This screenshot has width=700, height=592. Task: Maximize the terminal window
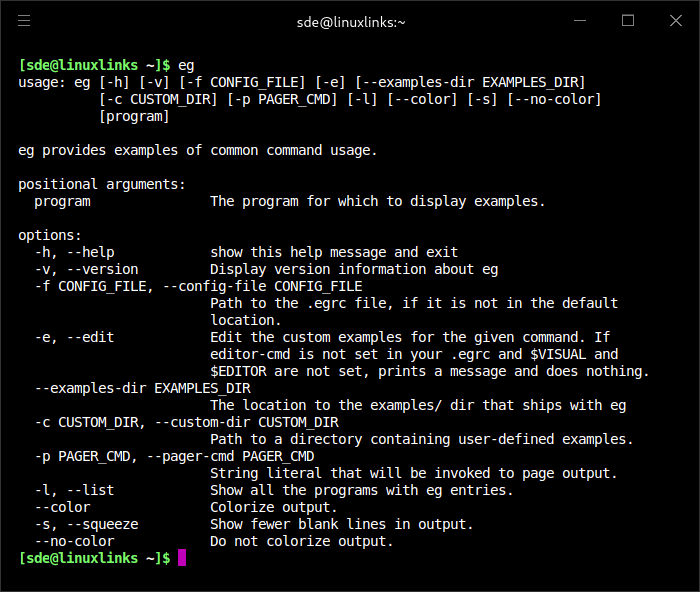(x=628, y=21)
